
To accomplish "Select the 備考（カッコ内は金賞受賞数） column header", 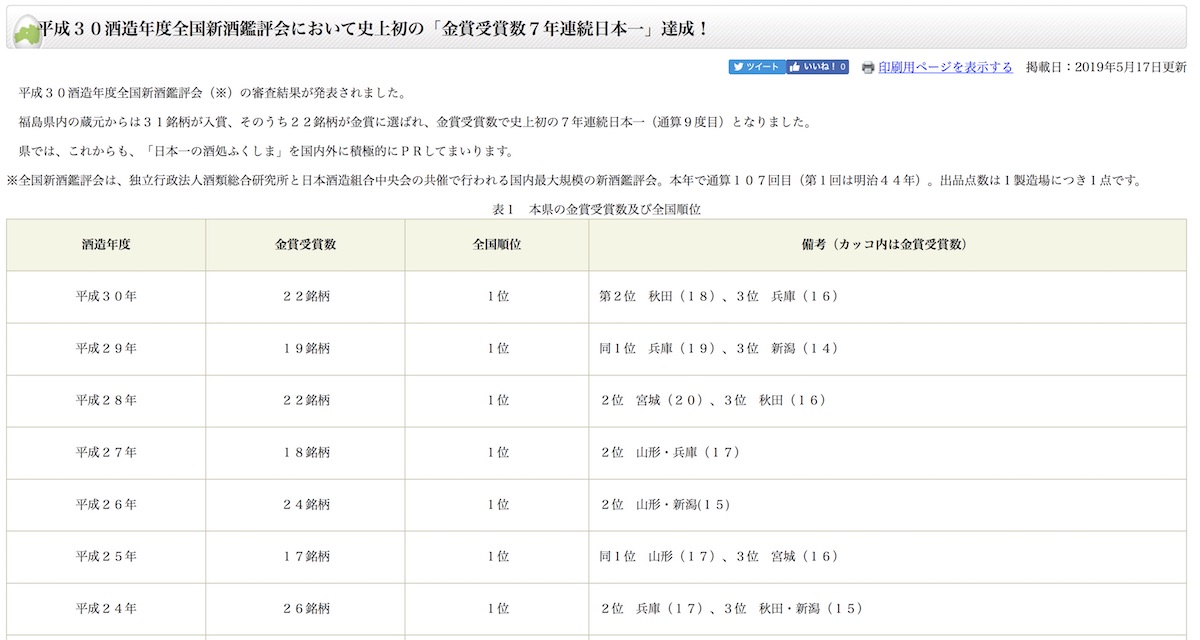I will pyautogui.click(x=888, y=245).
